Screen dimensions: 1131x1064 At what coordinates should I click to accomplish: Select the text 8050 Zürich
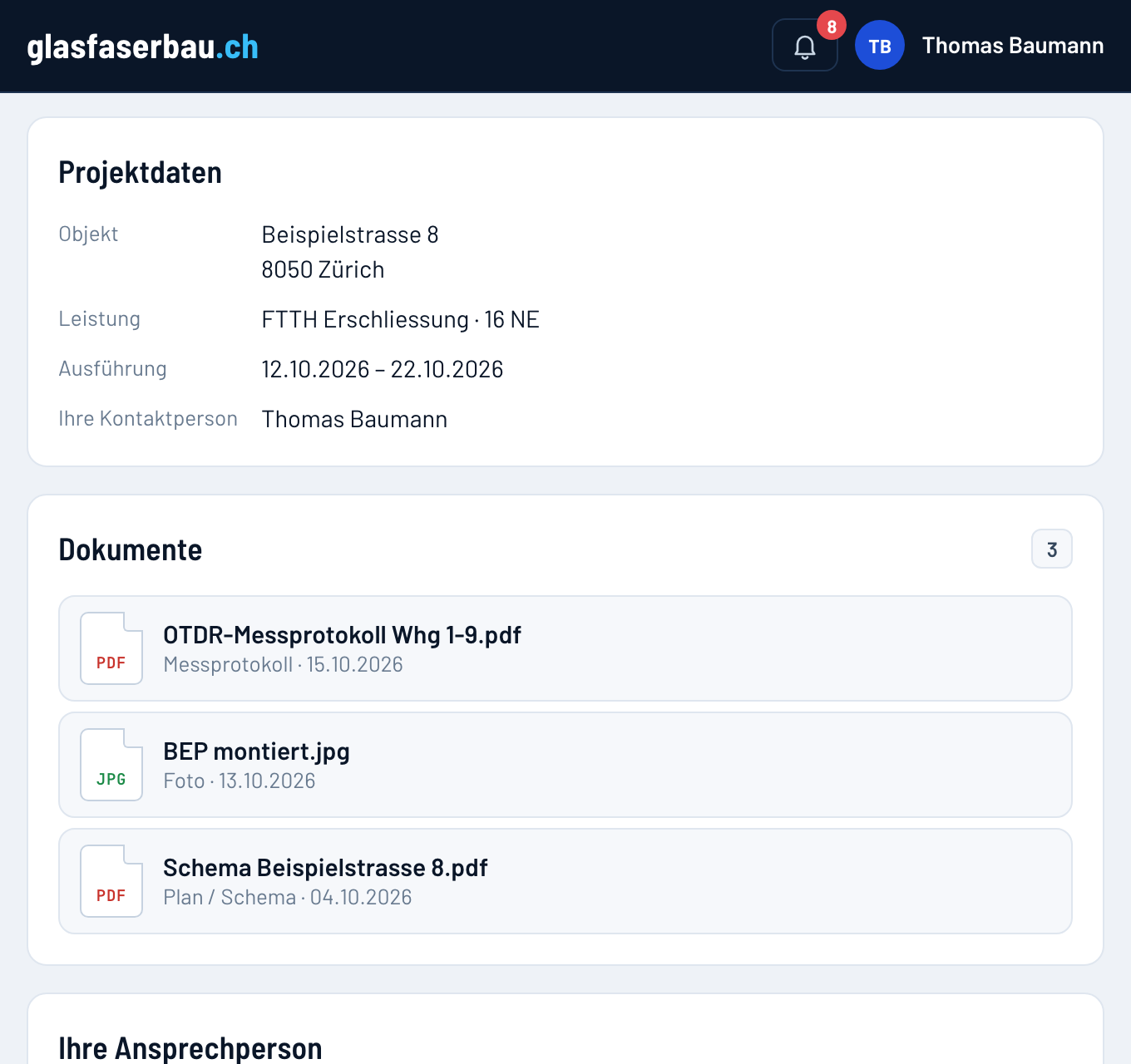[323, 269]
